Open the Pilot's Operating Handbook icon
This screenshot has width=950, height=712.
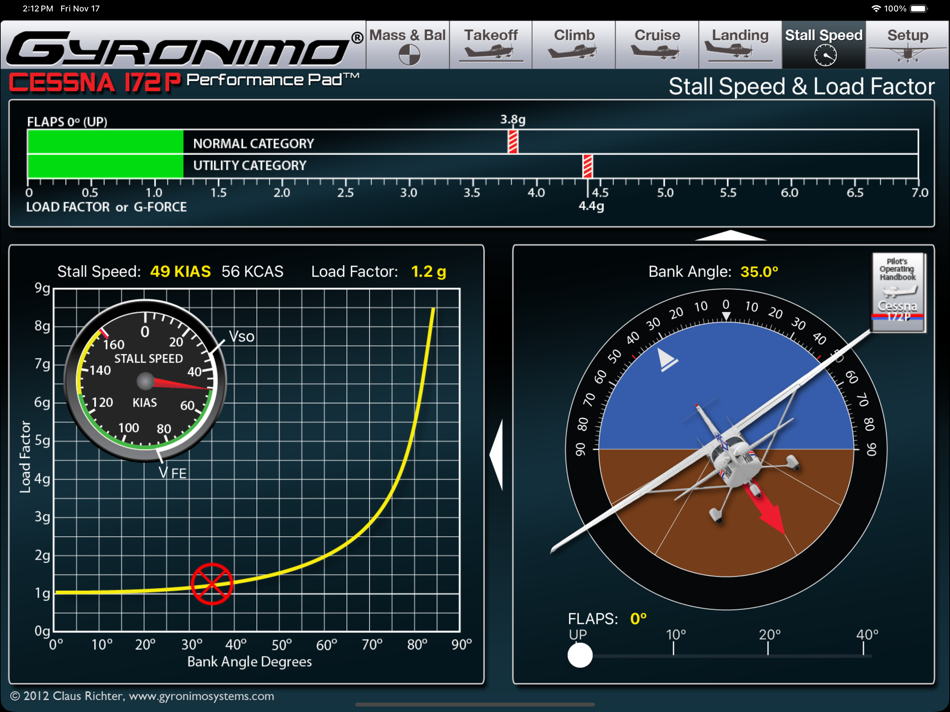[x=898, y=292]
